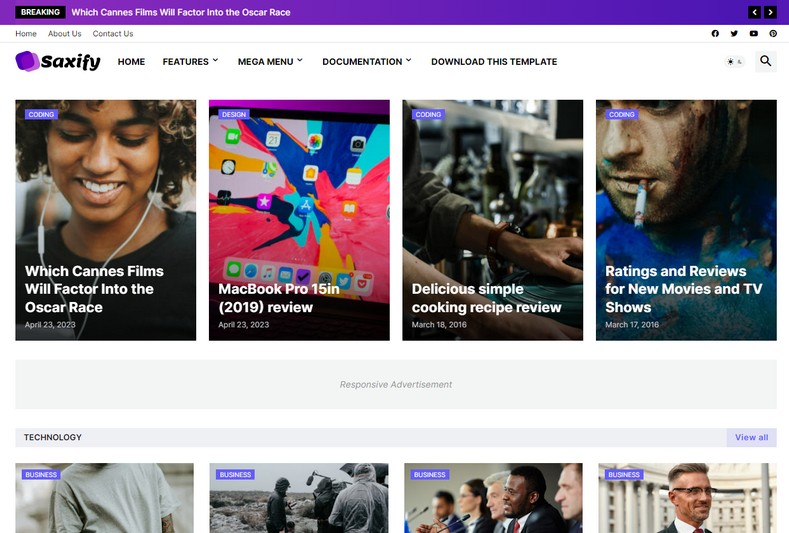Viewport: 789px width, 533px height.
Task: Expand the Features dropdown menu
Action: pos(190,61)
